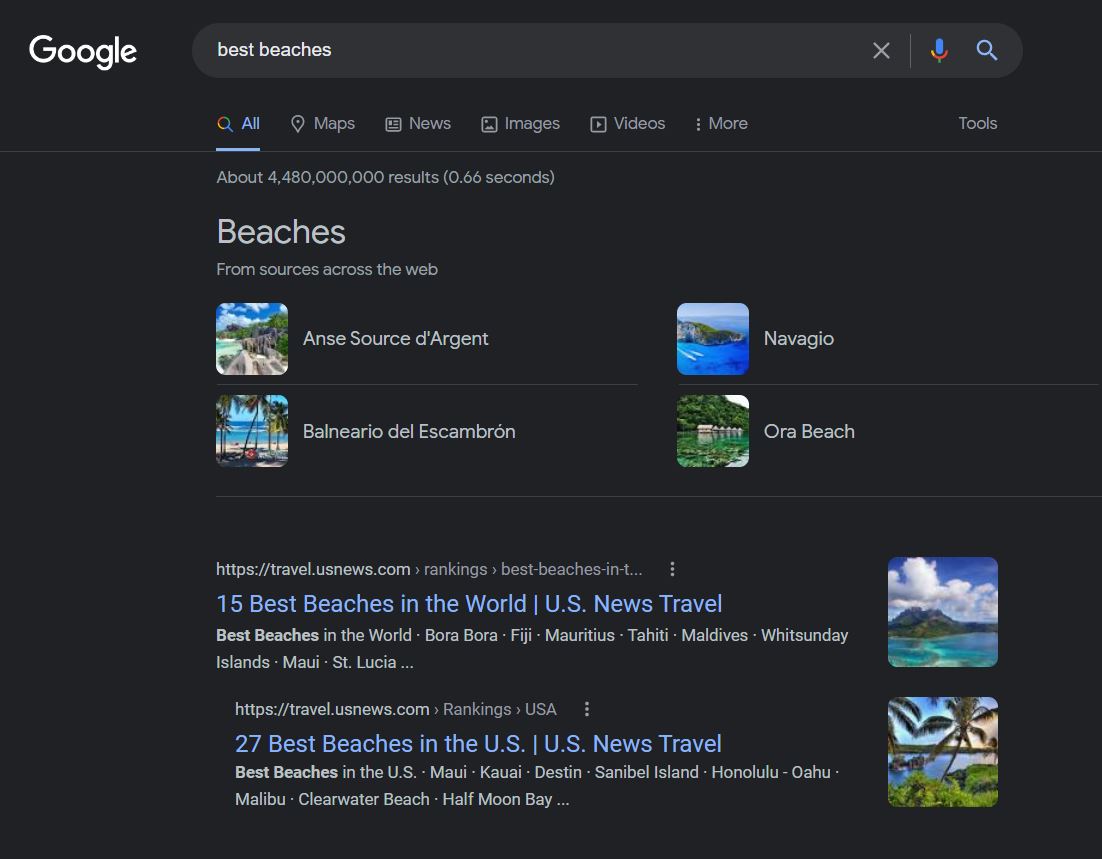Start voice search with microphone icon
This screenshot has width=1102, height=859.
939,51
